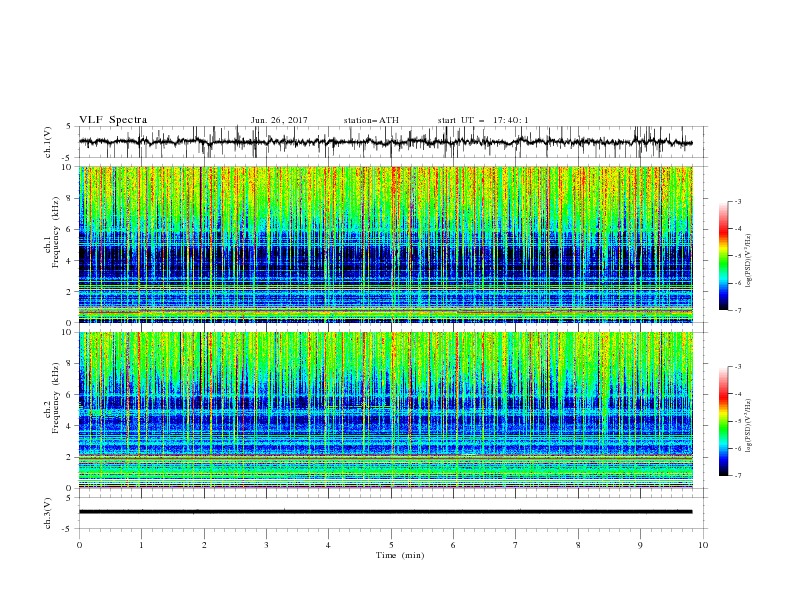This screenshot has width=792, height=612.
Task: Select the date text "Jun. 26, 2017"
Action: pyautogui.click(x=279, y=120)
